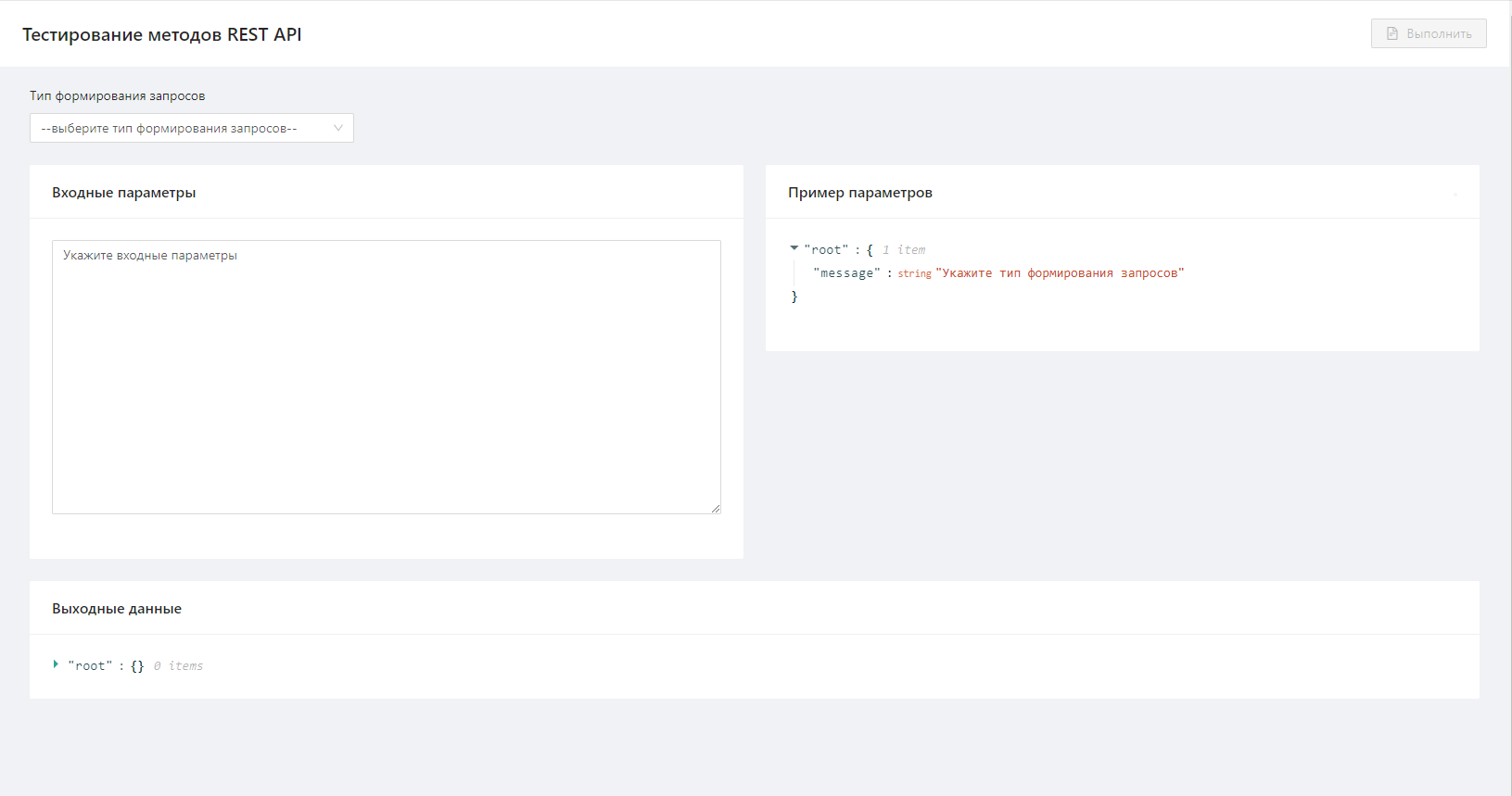
Task: Click the Выполнить button
Action: (1429, 33)
